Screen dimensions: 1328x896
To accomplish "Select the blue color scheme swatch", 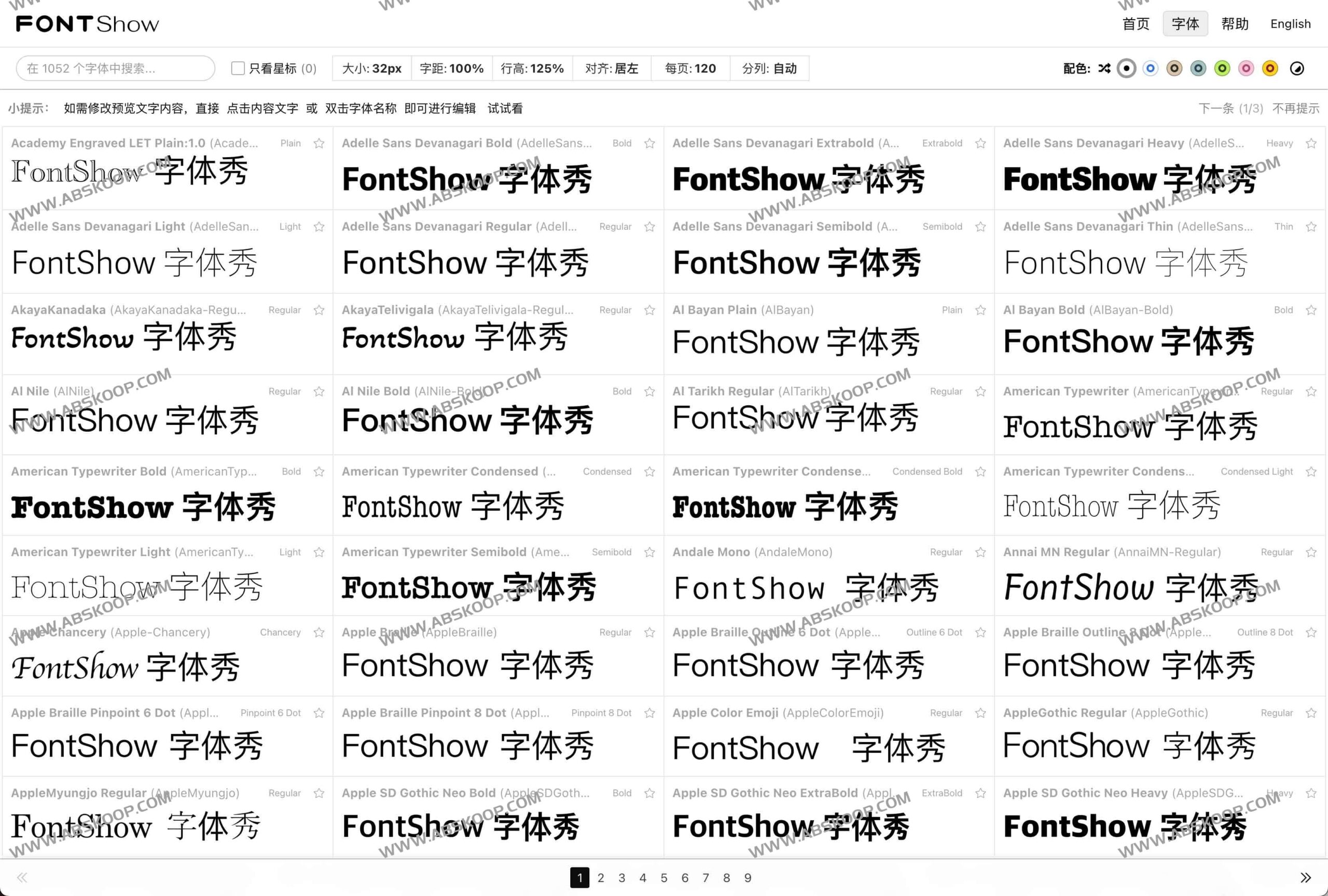I will coord(1151,68).
